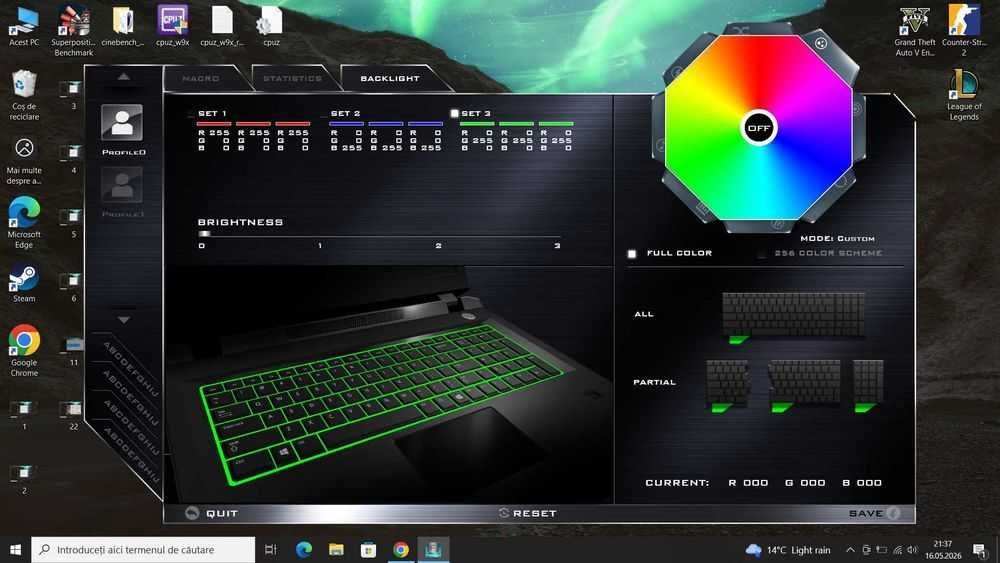Launch Steam from the desktop
Image resolution: width=1000 pixels, height=563 pixels.
24,282
